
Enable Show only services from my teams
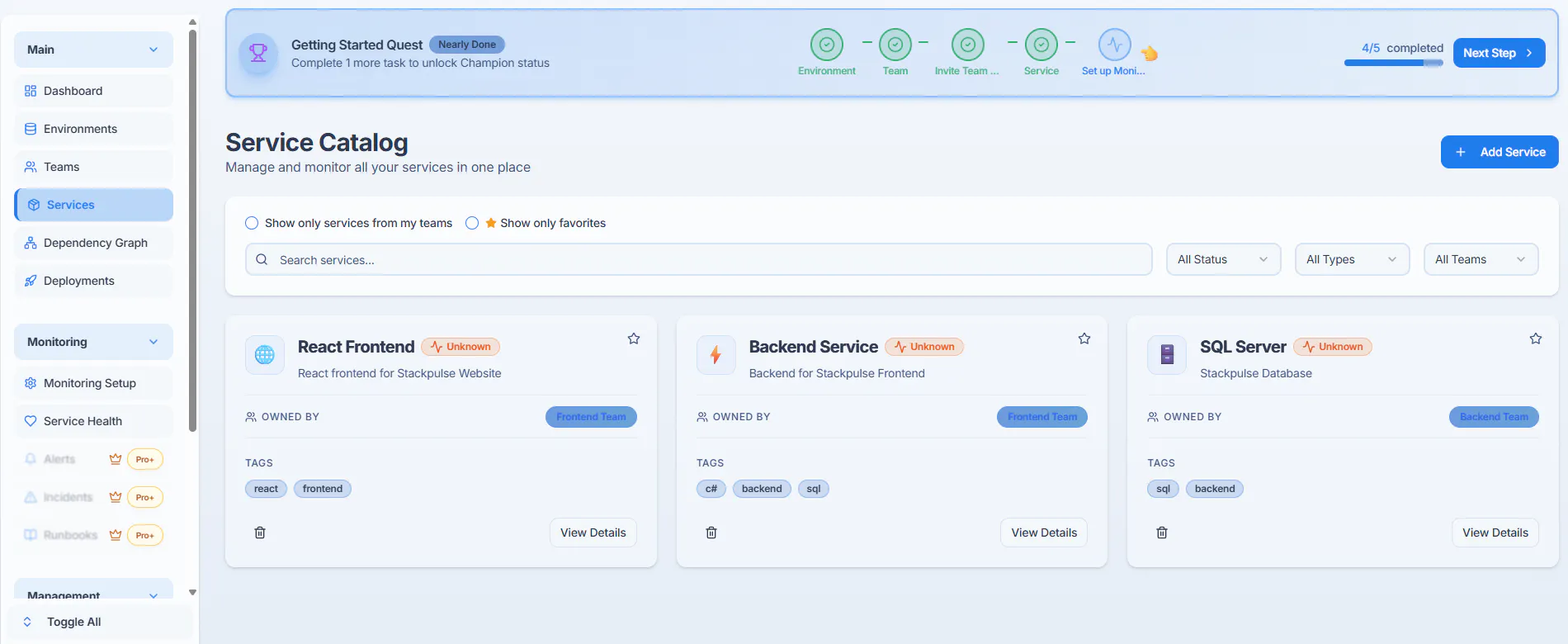[252, 223]
